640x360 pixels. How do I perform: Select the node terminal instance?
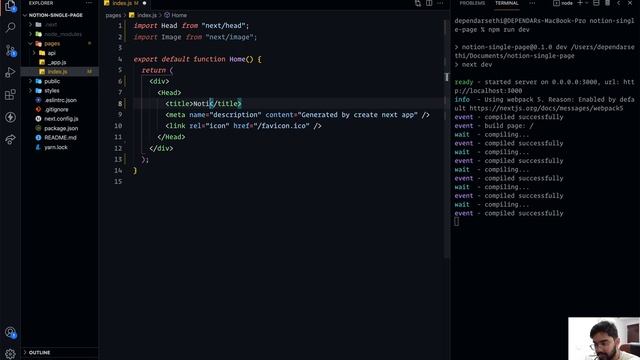(563, 3)
